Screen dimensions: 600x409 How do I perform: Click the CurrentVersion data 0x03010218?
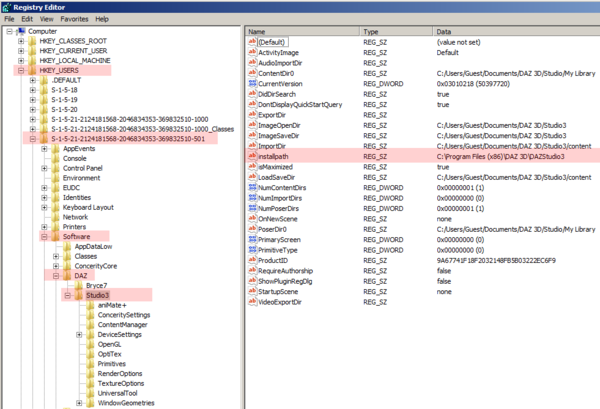pyautogui.click(x=473, y=84)
